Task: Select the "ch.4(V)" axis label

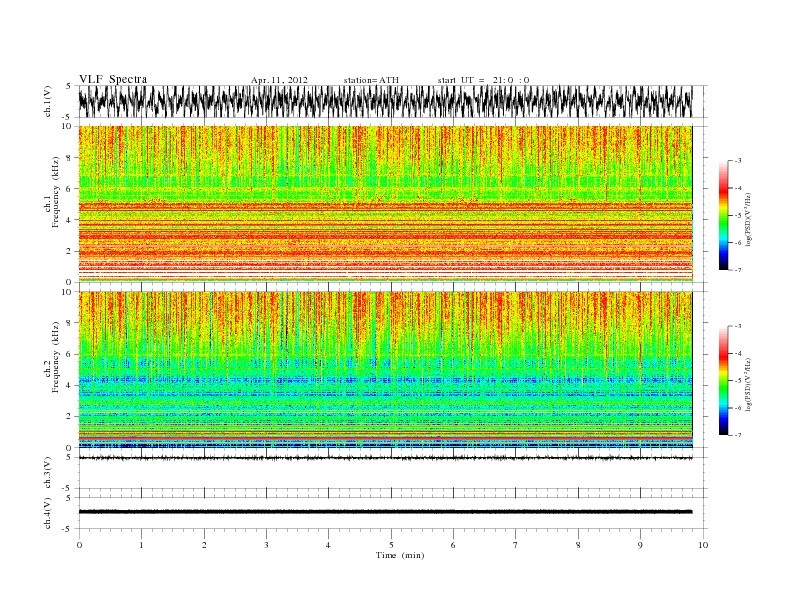Action: coord(48,513)
